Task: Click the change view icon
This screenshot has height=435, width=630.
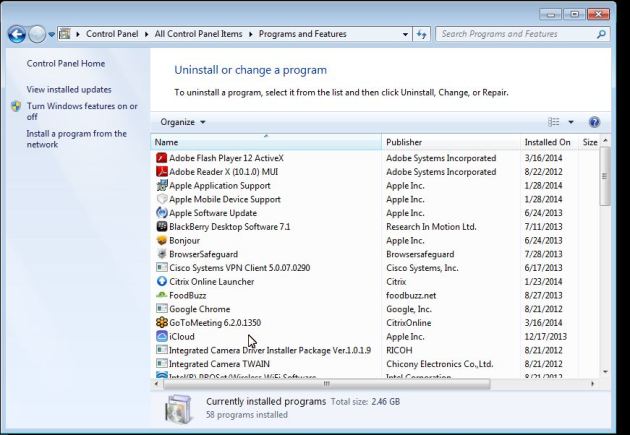Action: [554, 122]
